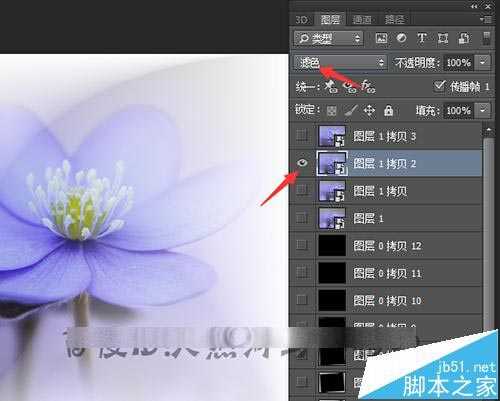This screenshot has height=401, width=500.
Task: Filter layers by shape layer icon
Action: [x=443, y=38]
